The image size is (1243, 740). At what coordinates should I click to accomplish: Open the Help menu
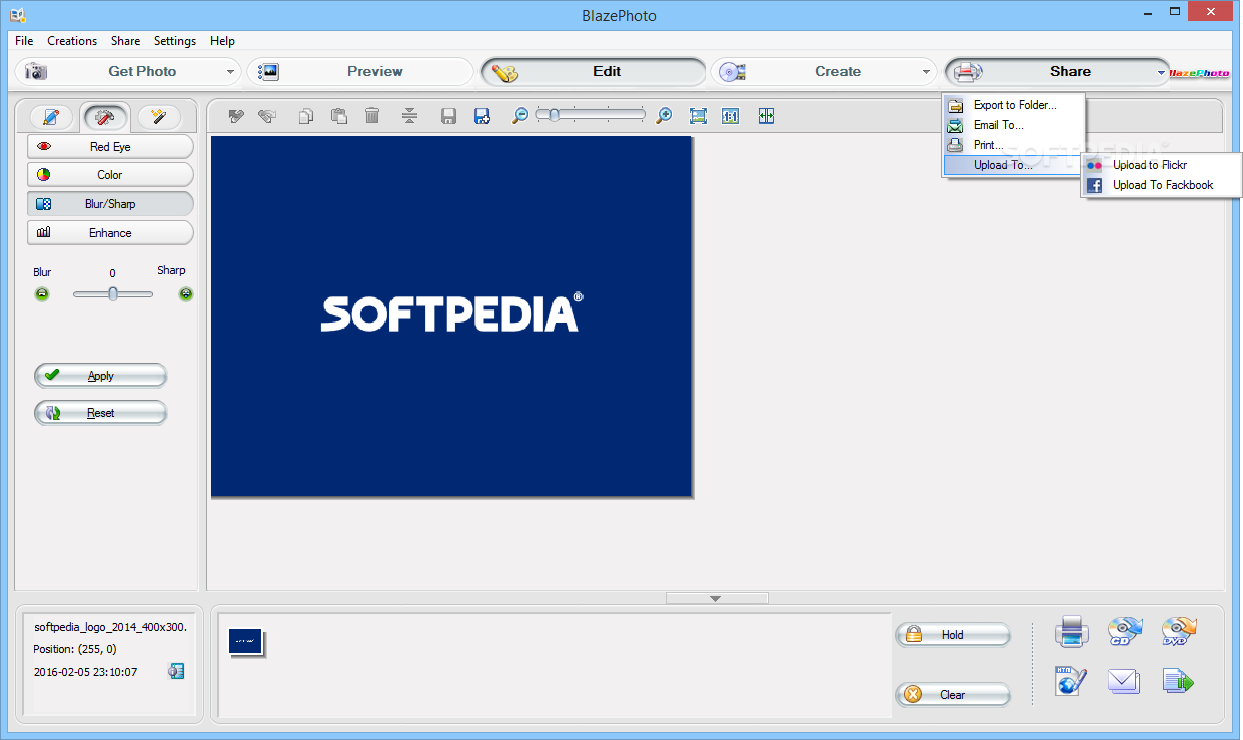[222, 41]
